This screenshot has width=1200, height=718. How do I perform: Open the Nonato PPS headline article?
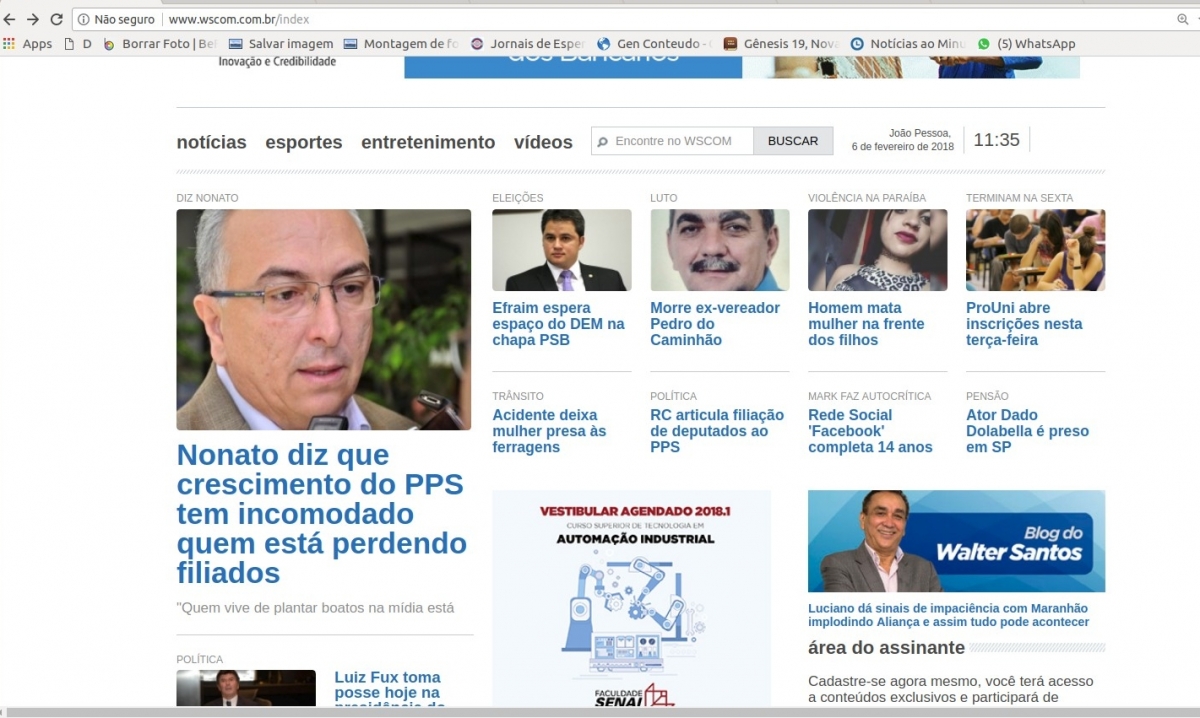tap(321, 513)
